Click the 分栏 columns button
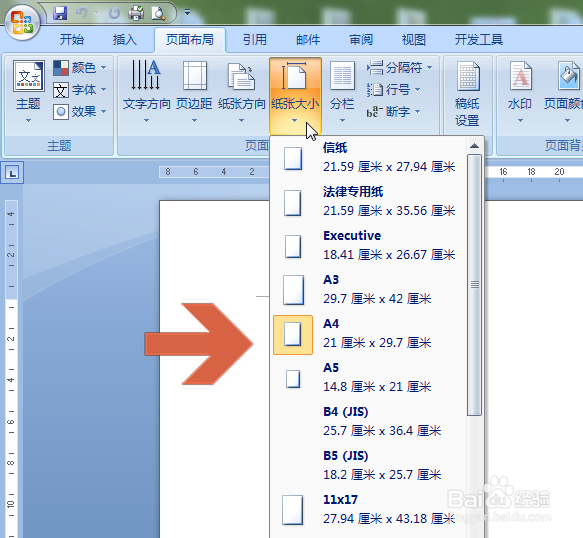 point(342,92)
